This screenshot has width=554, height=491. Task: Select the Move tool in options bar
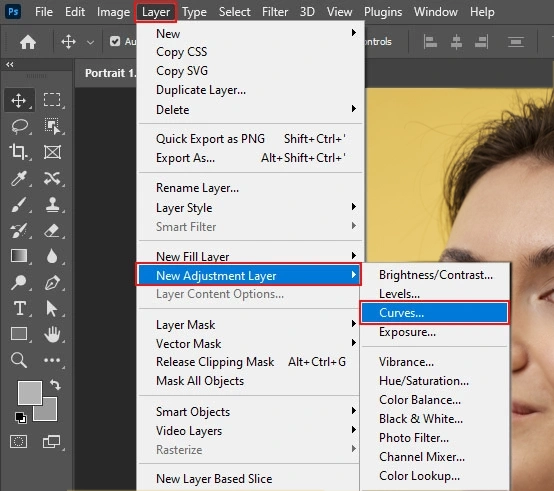(x=68, y=42)
